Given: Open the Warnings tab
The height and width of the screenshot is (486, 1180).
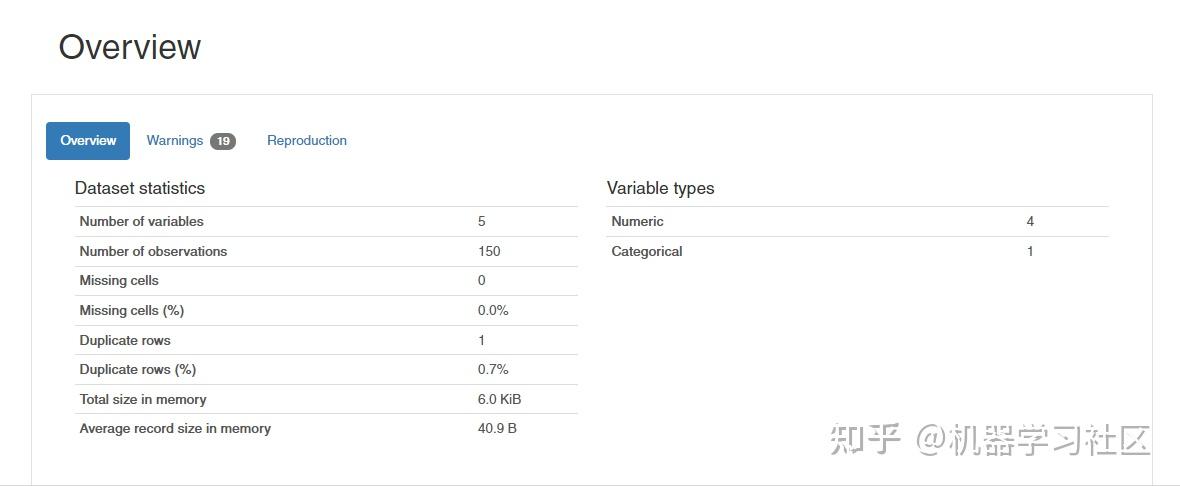Looking at the screenshot, I should 175,141.
